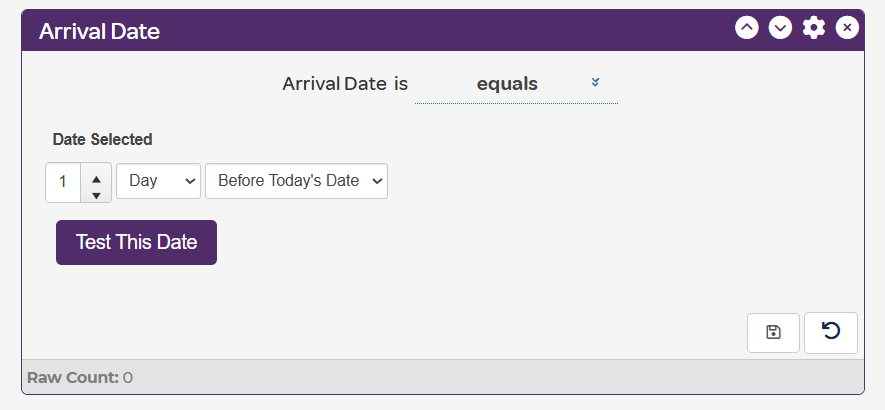Click the Arrival Date panel title
Viewport: 885px width, 410px height.
coord(99,32)
